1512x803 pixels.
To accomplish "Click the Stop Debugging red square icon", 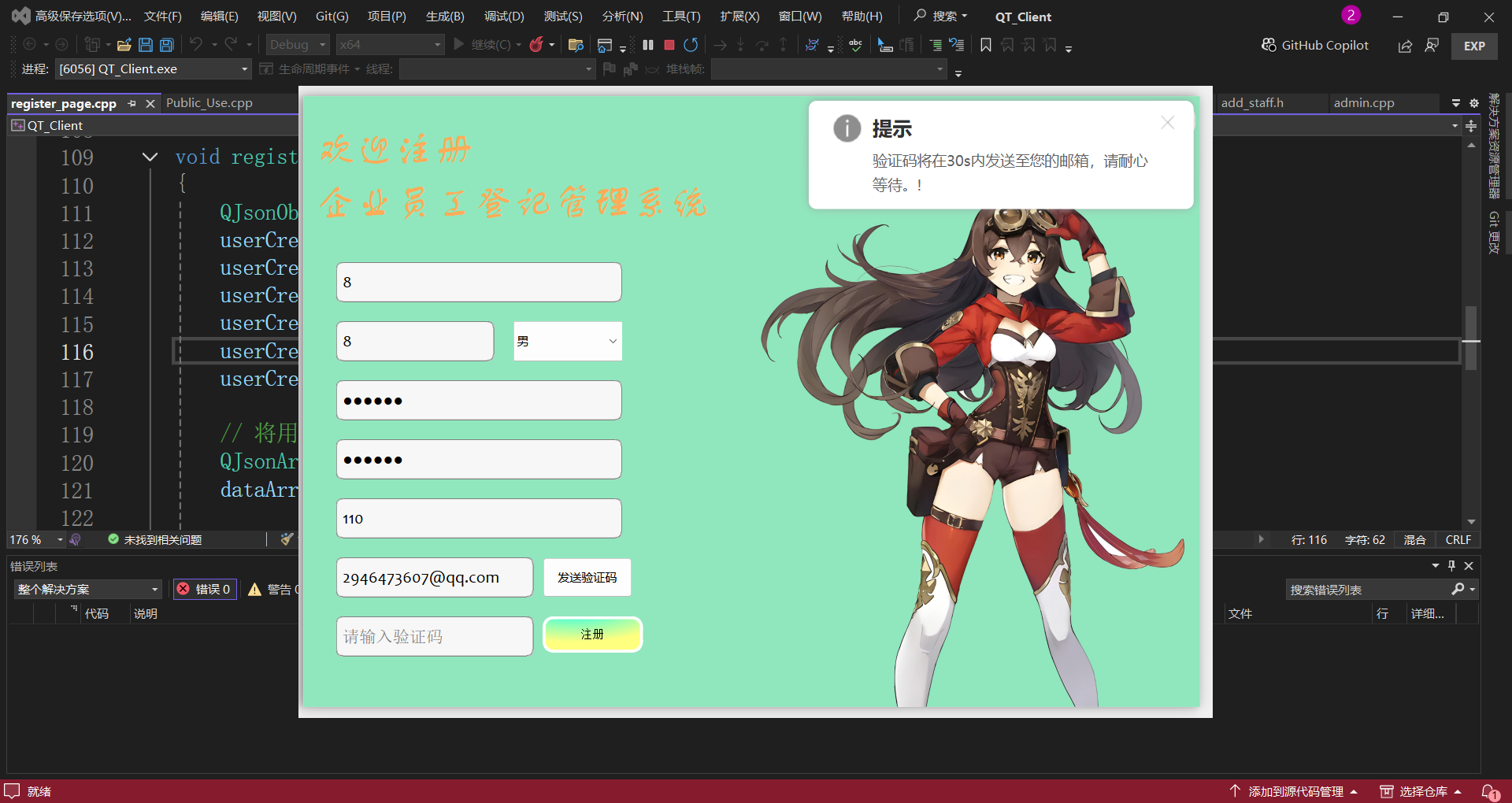I will [x=669, y=45].
